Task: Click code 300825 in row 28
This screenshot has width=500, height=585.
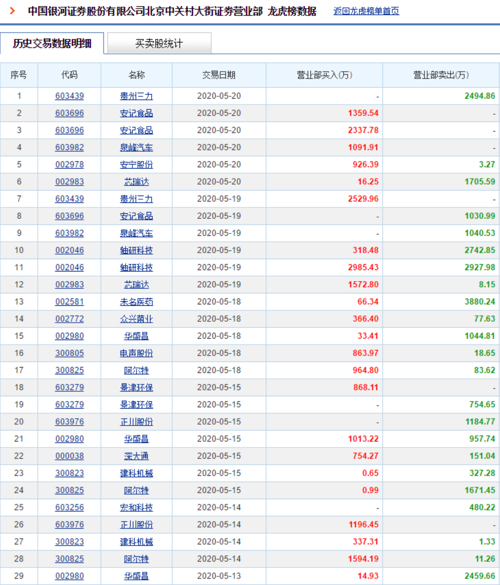Action: [69, 559]
